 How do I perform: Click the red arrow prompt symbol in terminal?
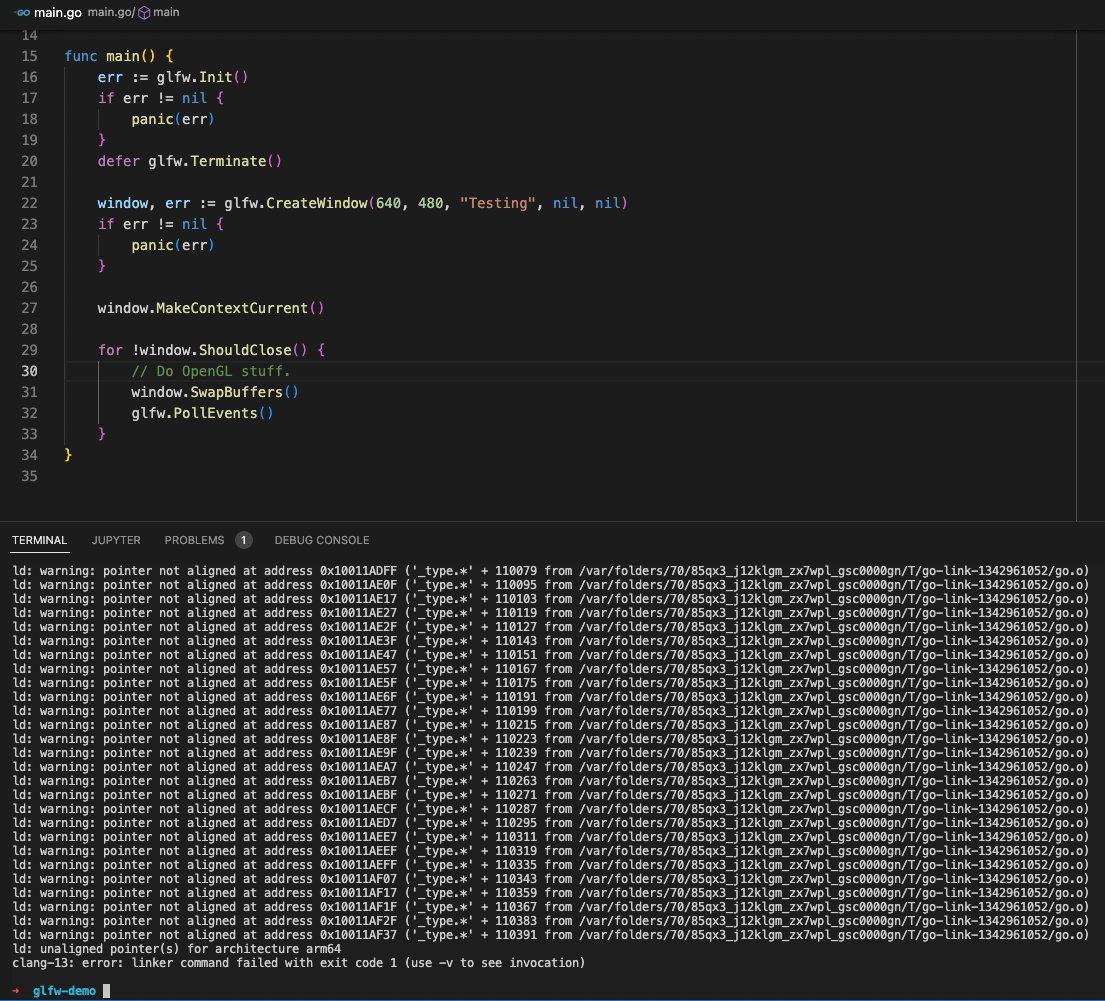[x=16, y=991]
